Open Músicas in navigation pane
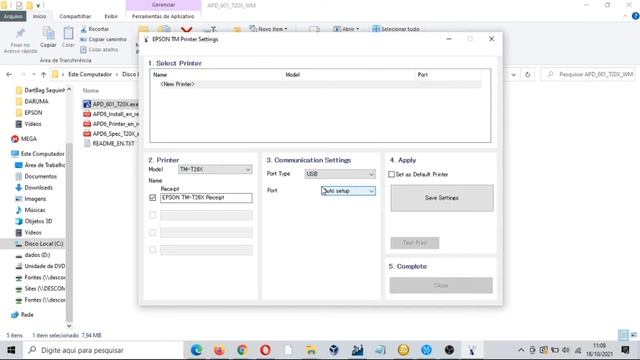 pyautogui.click(x=30, y=210)
